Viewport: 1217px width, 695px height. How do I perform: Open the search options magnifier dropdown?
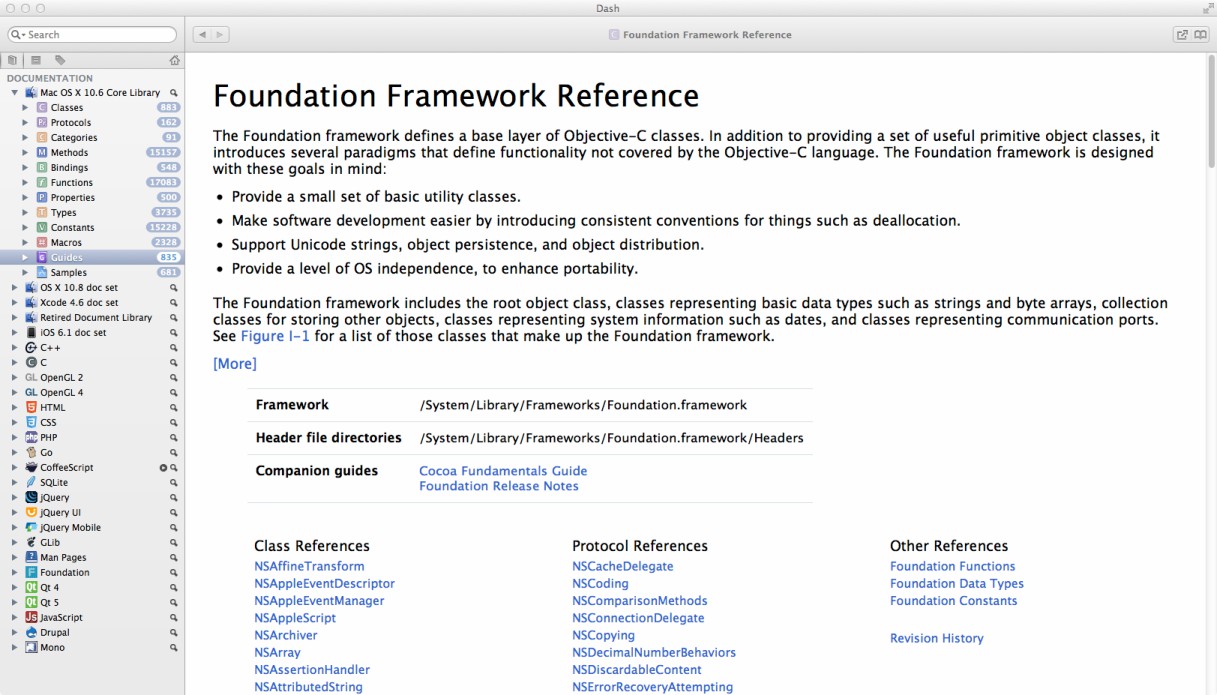[17, 34]
